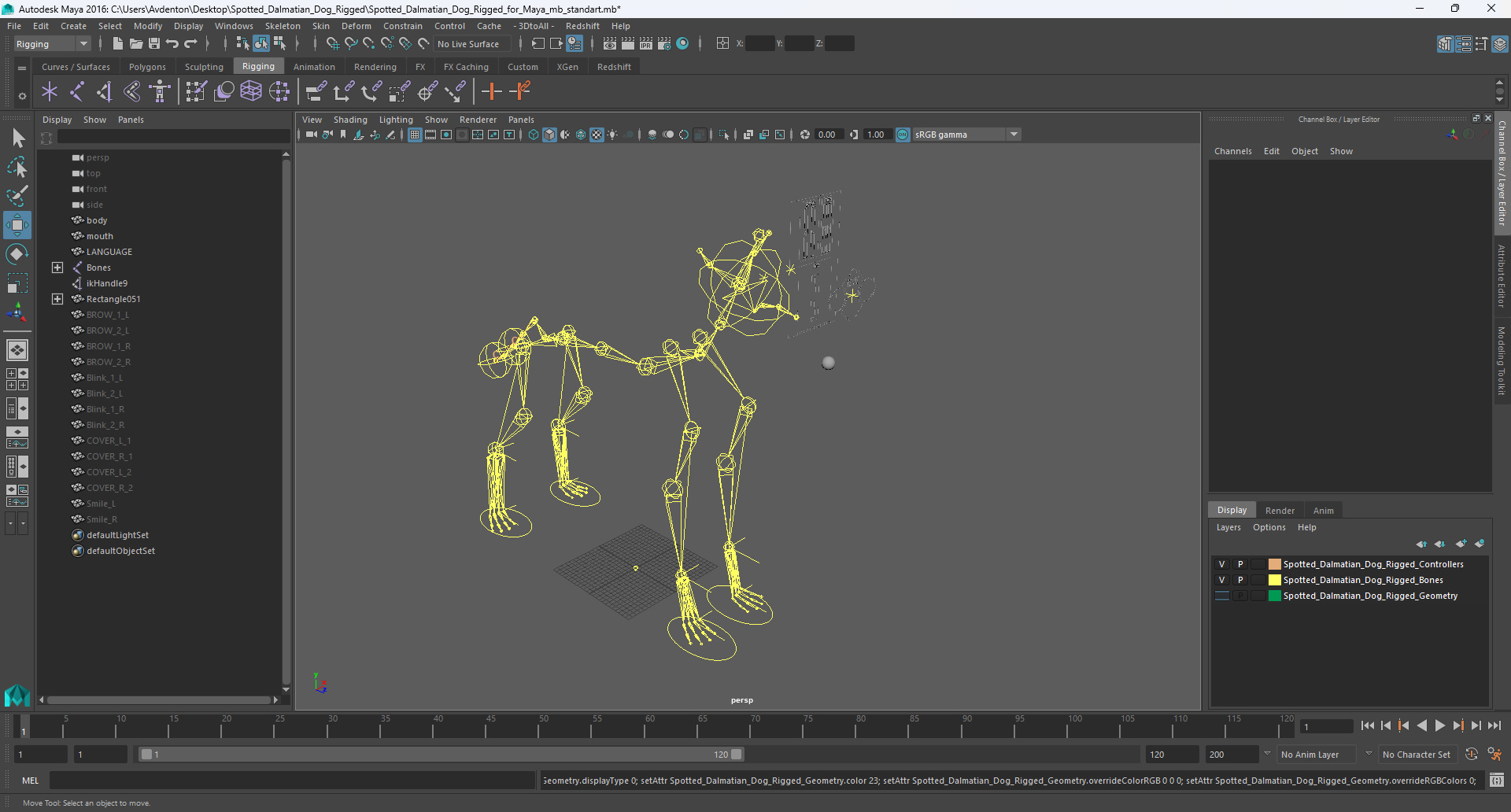
Task: Move selected layer up icon
Action: coord(1421,544)
